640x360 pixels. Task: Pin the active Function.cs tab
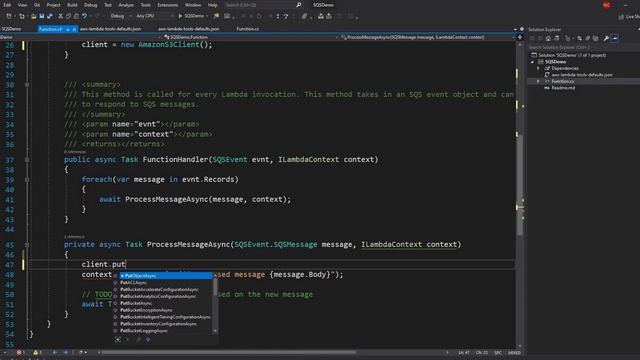coord(68,29)
